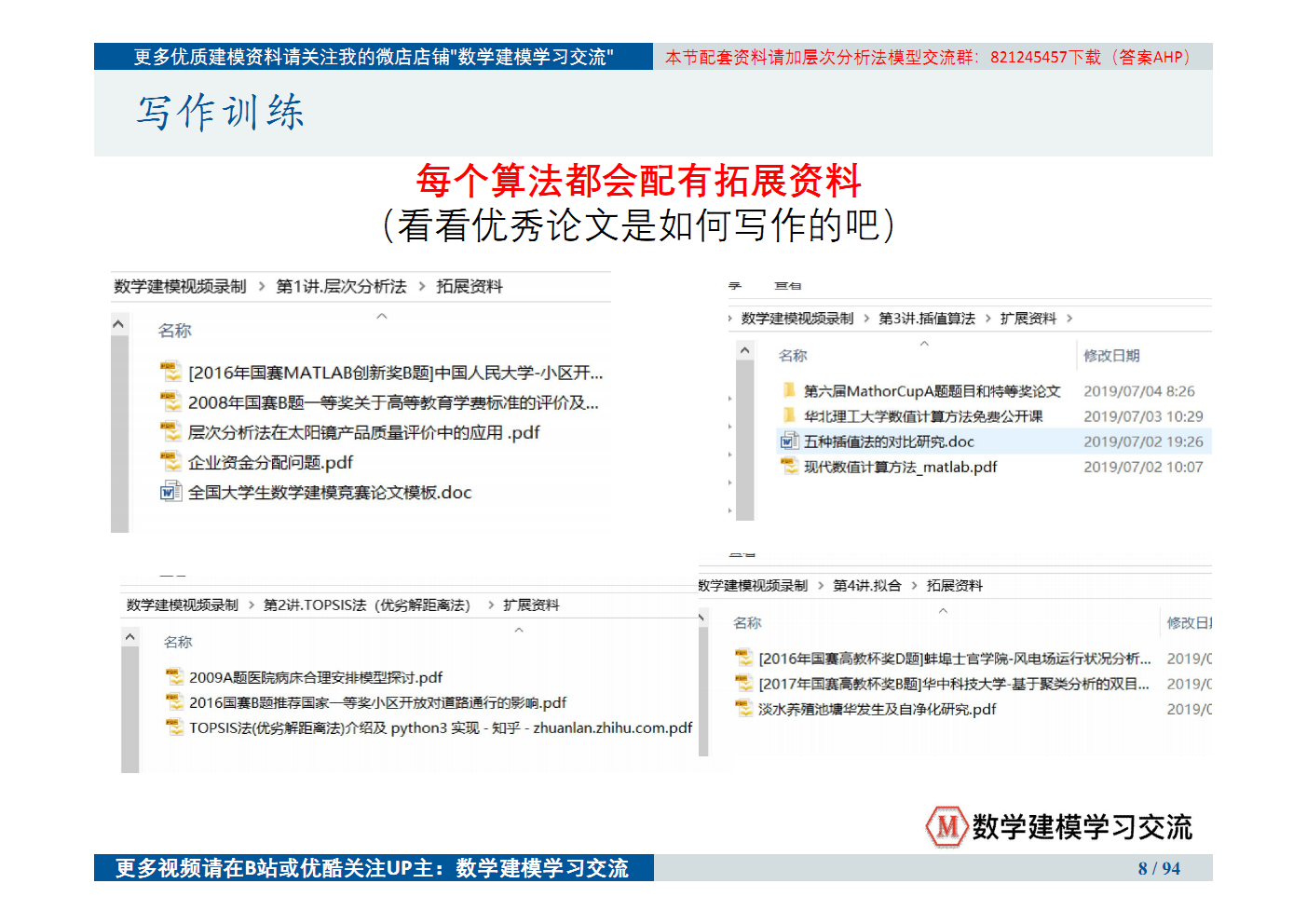Click date 2019/07/02 10:07

pos(1143,467)
